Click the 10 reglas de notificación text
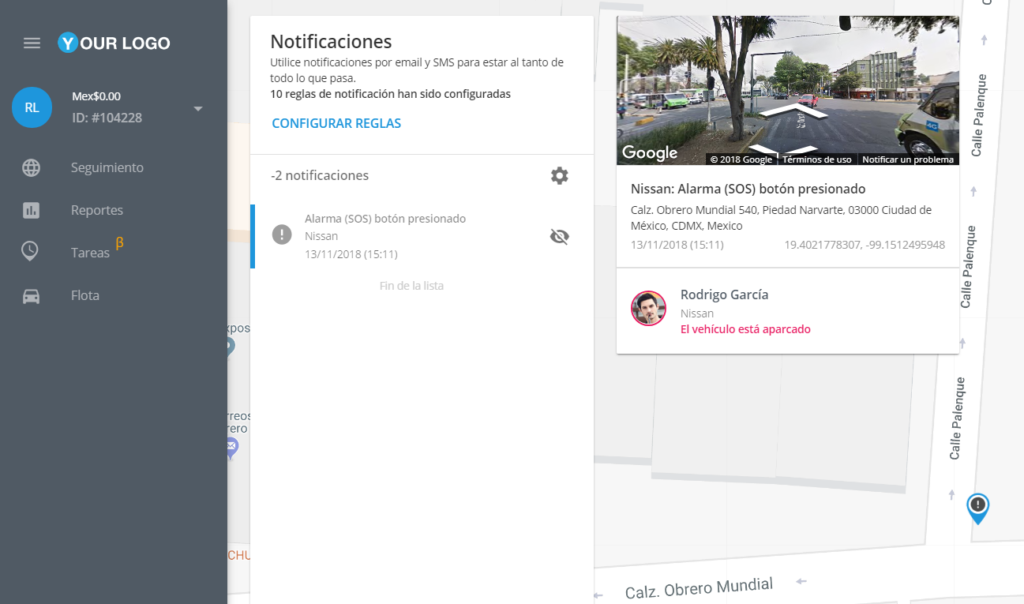Image resolution: width=1024 pixels, height=604 pixels. [x=391, y=94]
